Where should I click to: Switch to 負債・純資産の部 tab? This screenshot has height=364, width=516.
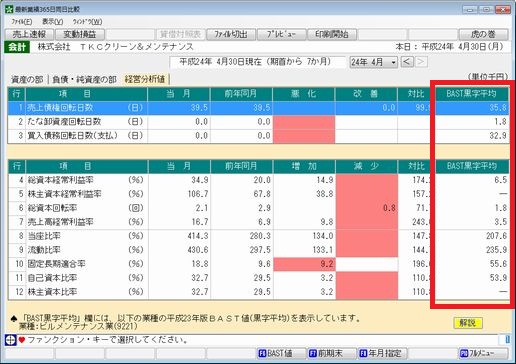(x=85, y=79)
